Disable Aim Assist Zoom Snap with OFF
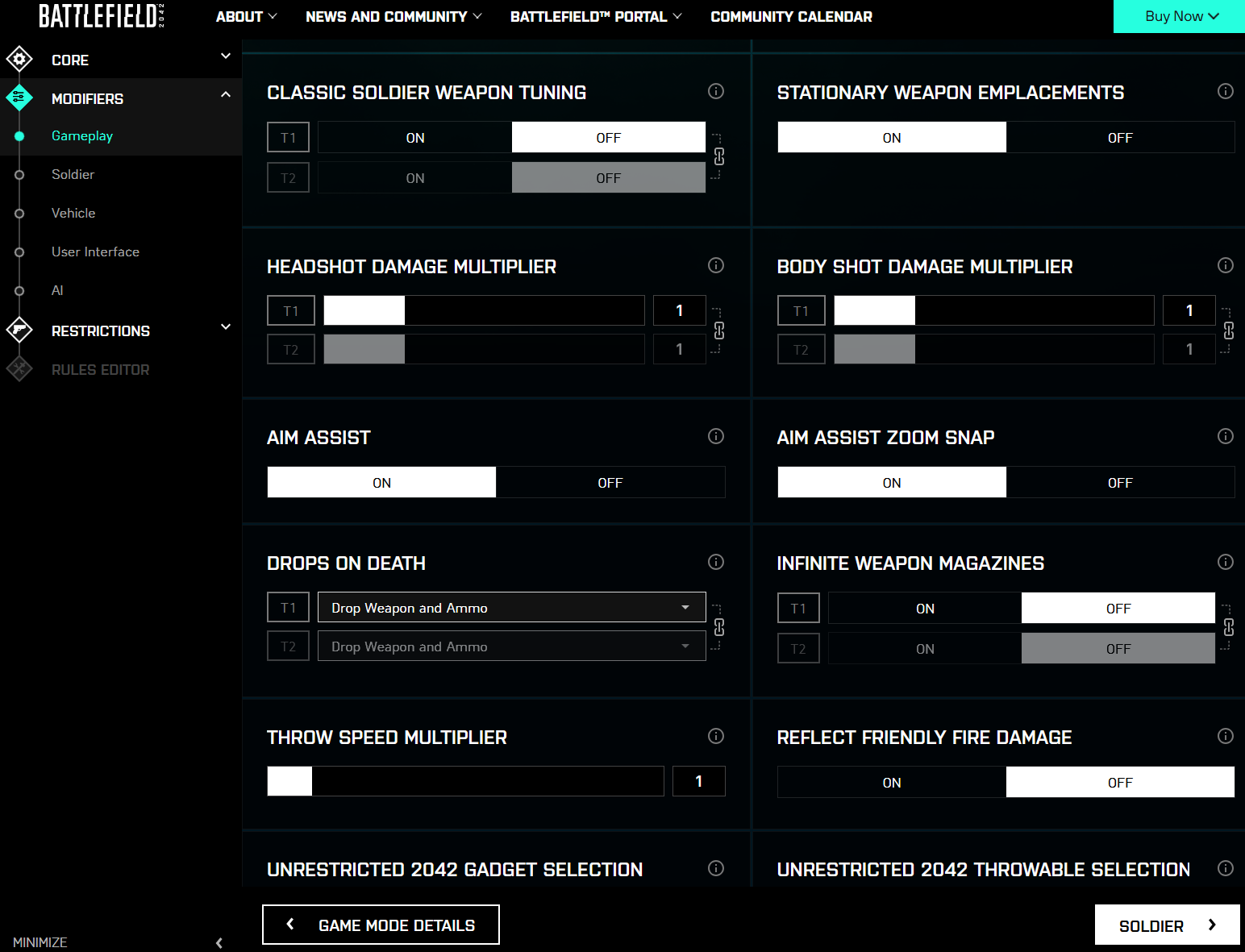Viewport: 1245px width, 952px height. pos(1120,483)
